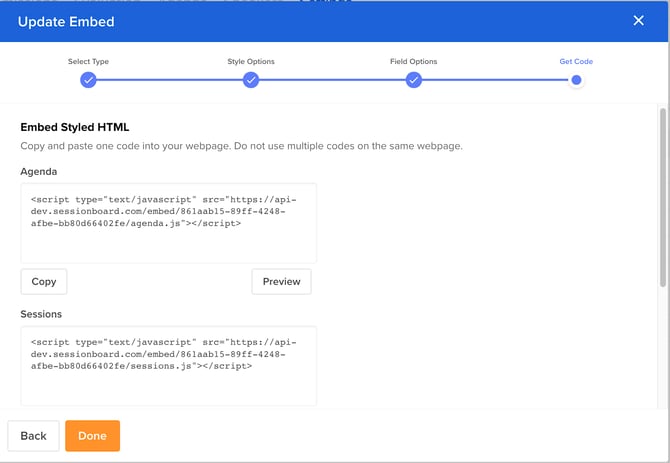
Task: Go back with the Back button
Action: [x=33, y=436]
